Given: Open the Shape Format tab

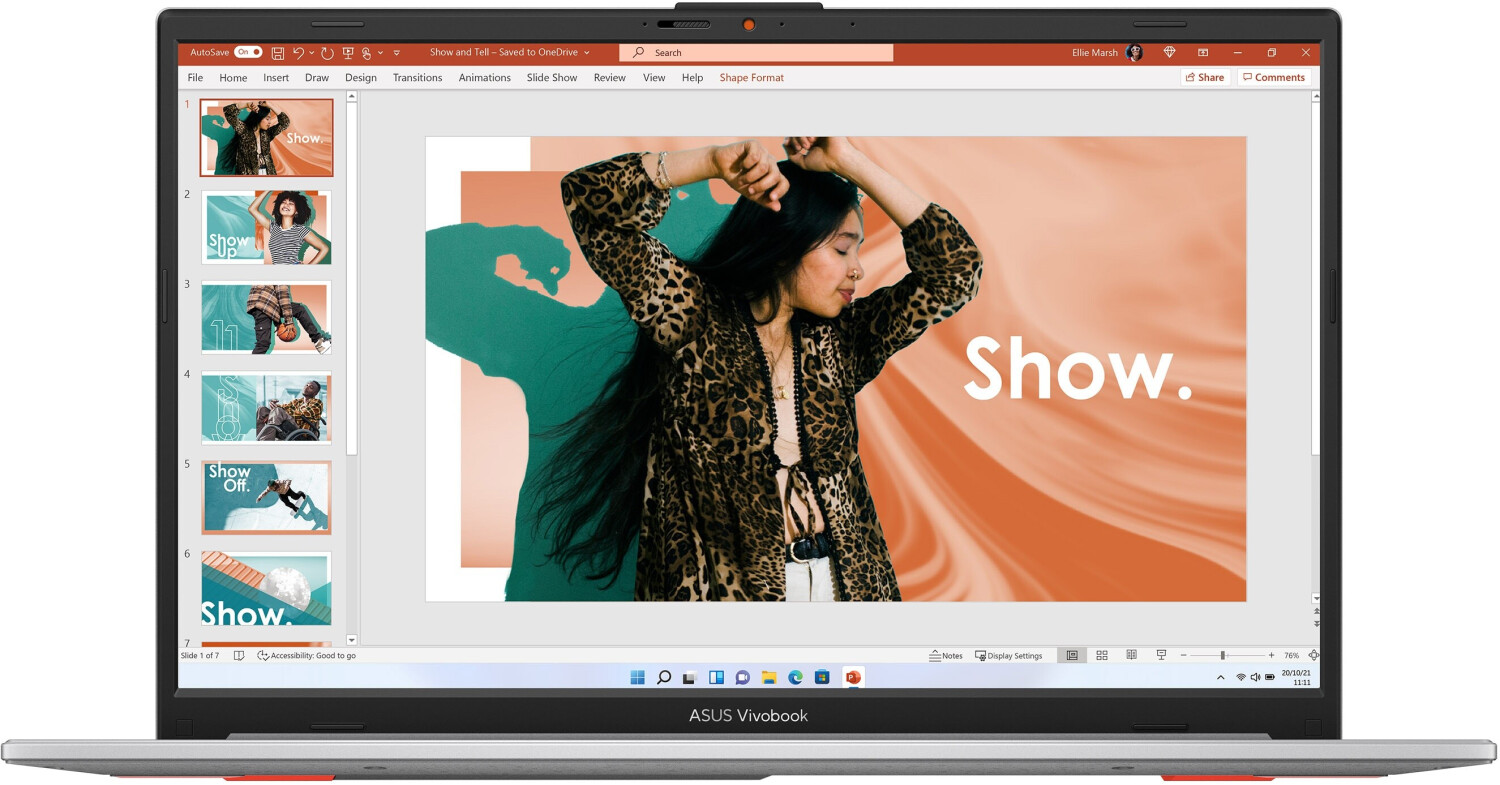Looking at the screenshot, I should pyautogui.click(x=751, y=78).
